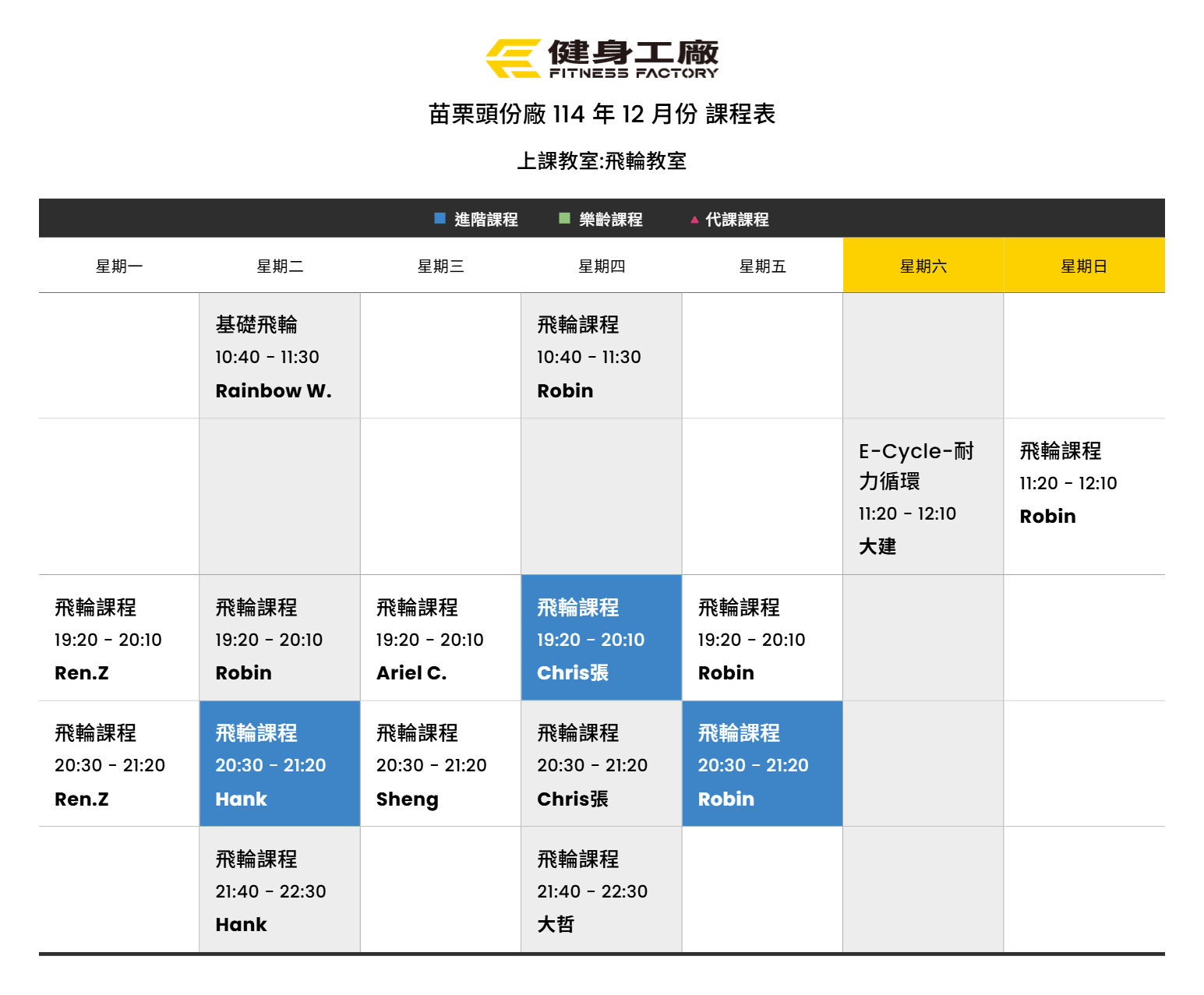Click the green 樂齡課程 legend square
Screen dimensions: 1204x995
pos(564,218)
